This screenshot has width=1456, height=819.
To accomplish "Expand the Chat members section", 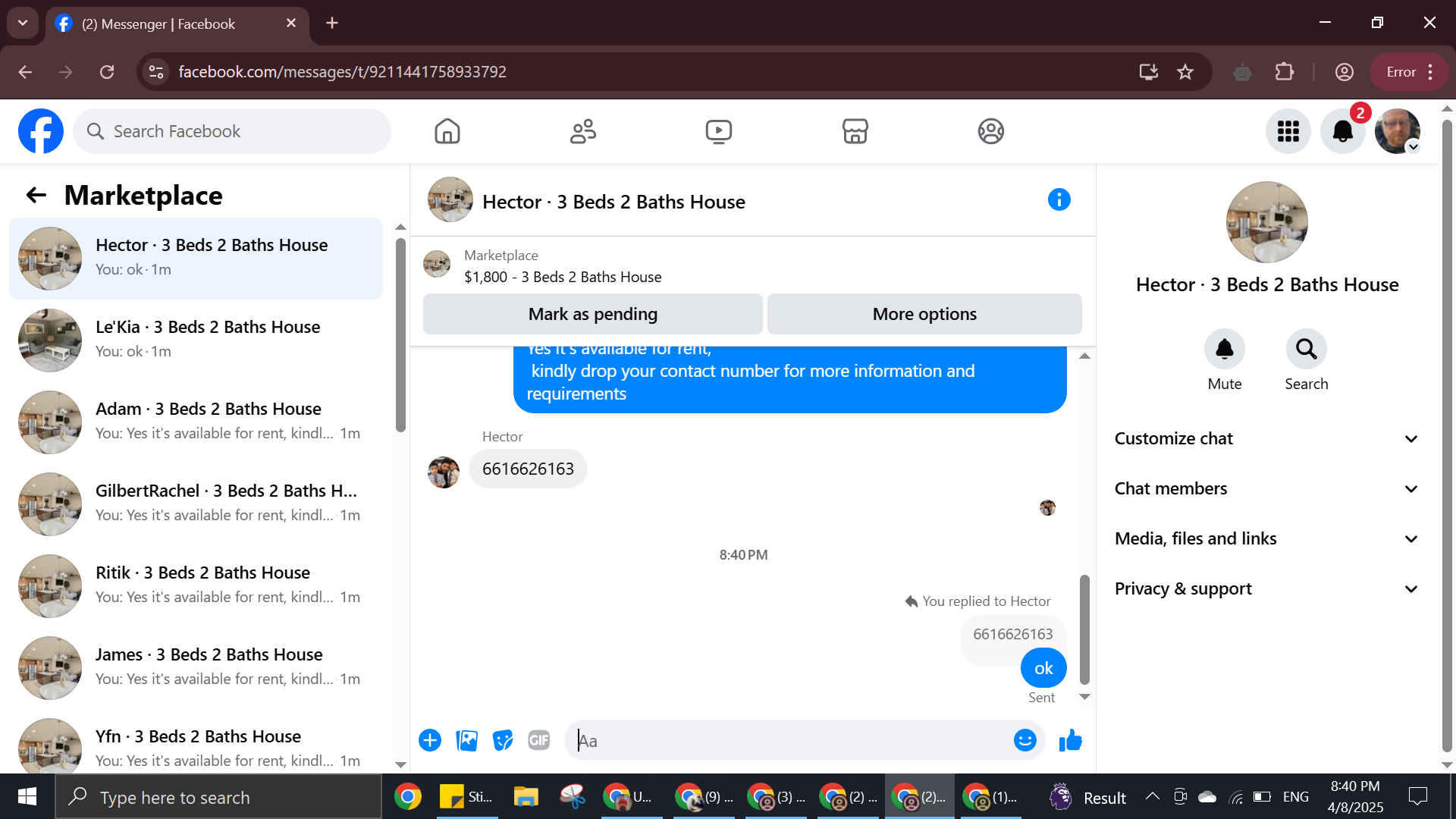I will [1265, 489].
